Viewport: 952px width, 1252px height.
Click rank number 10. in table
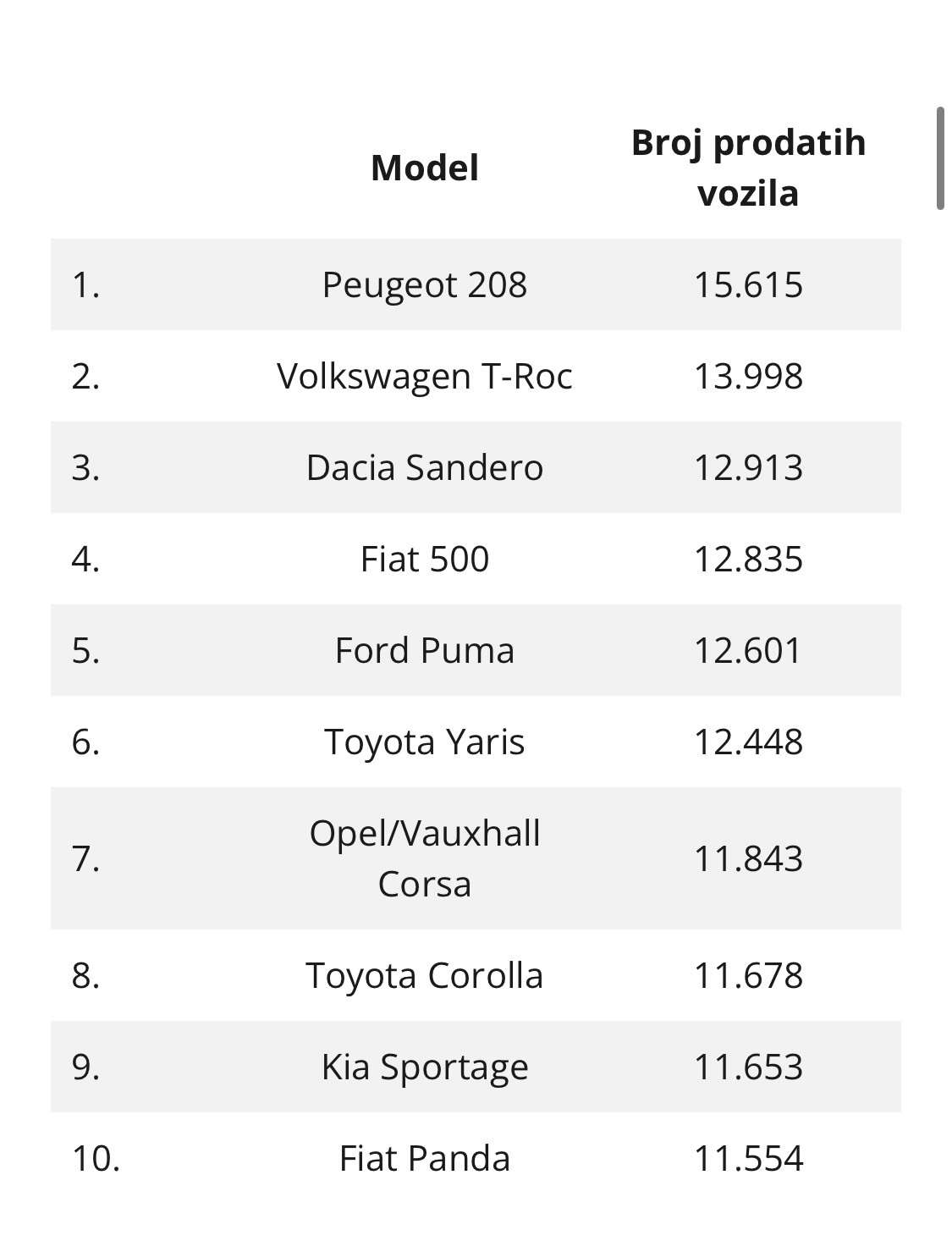(96, 1158)
